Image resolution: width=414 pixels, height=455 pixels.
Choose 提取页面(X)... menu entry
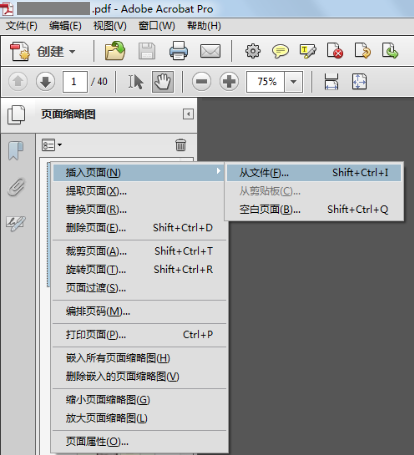[139, 191]
